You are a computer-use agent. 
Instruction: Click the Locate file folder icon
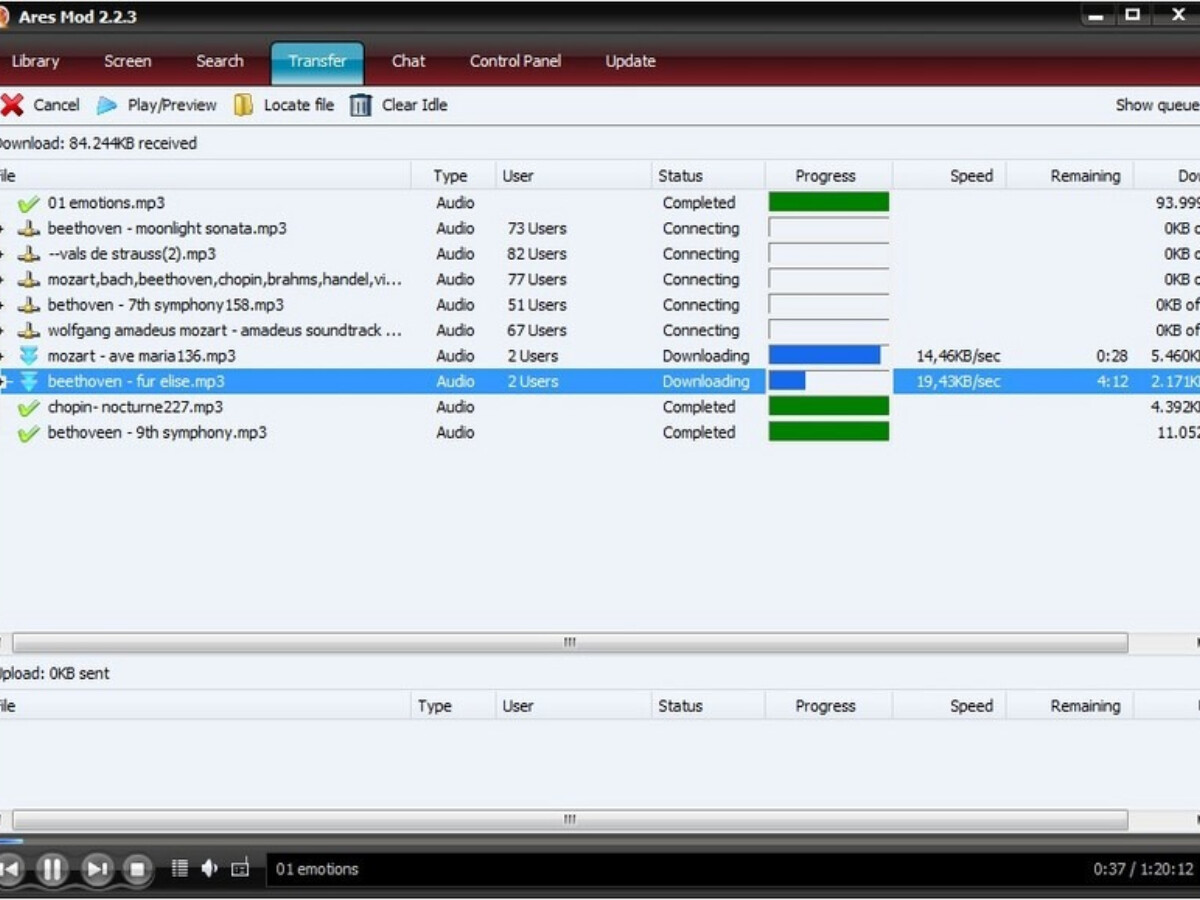pos(243,105)
